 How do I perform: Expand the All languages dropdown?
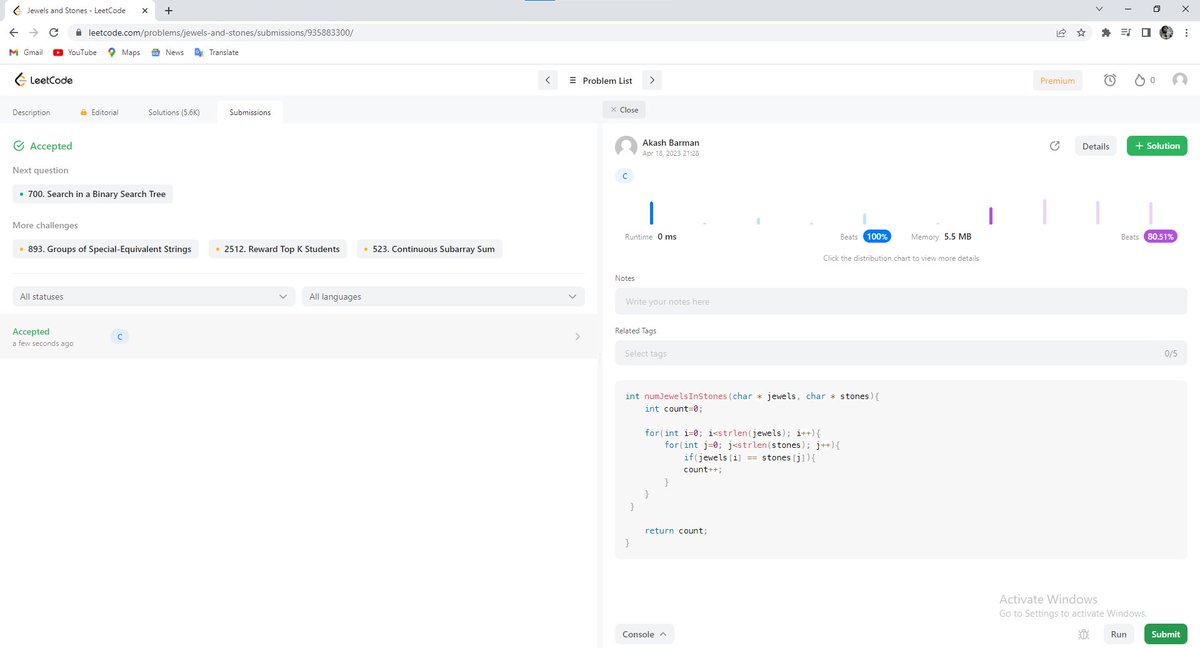click(443, 296)
